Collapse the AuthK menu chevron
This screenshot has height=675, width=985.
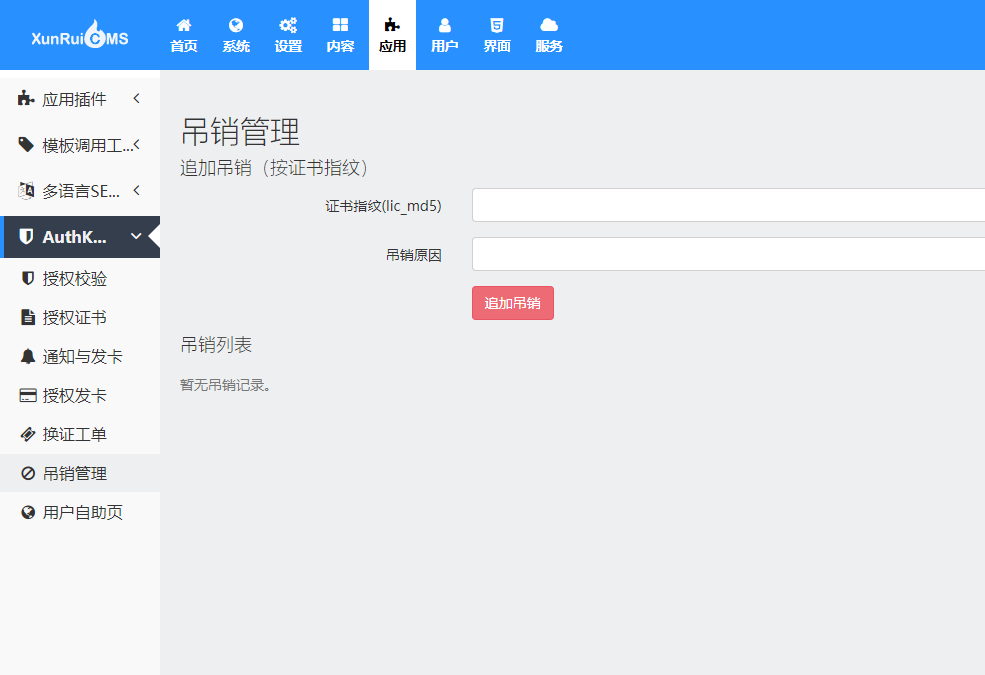coord(136,237)
